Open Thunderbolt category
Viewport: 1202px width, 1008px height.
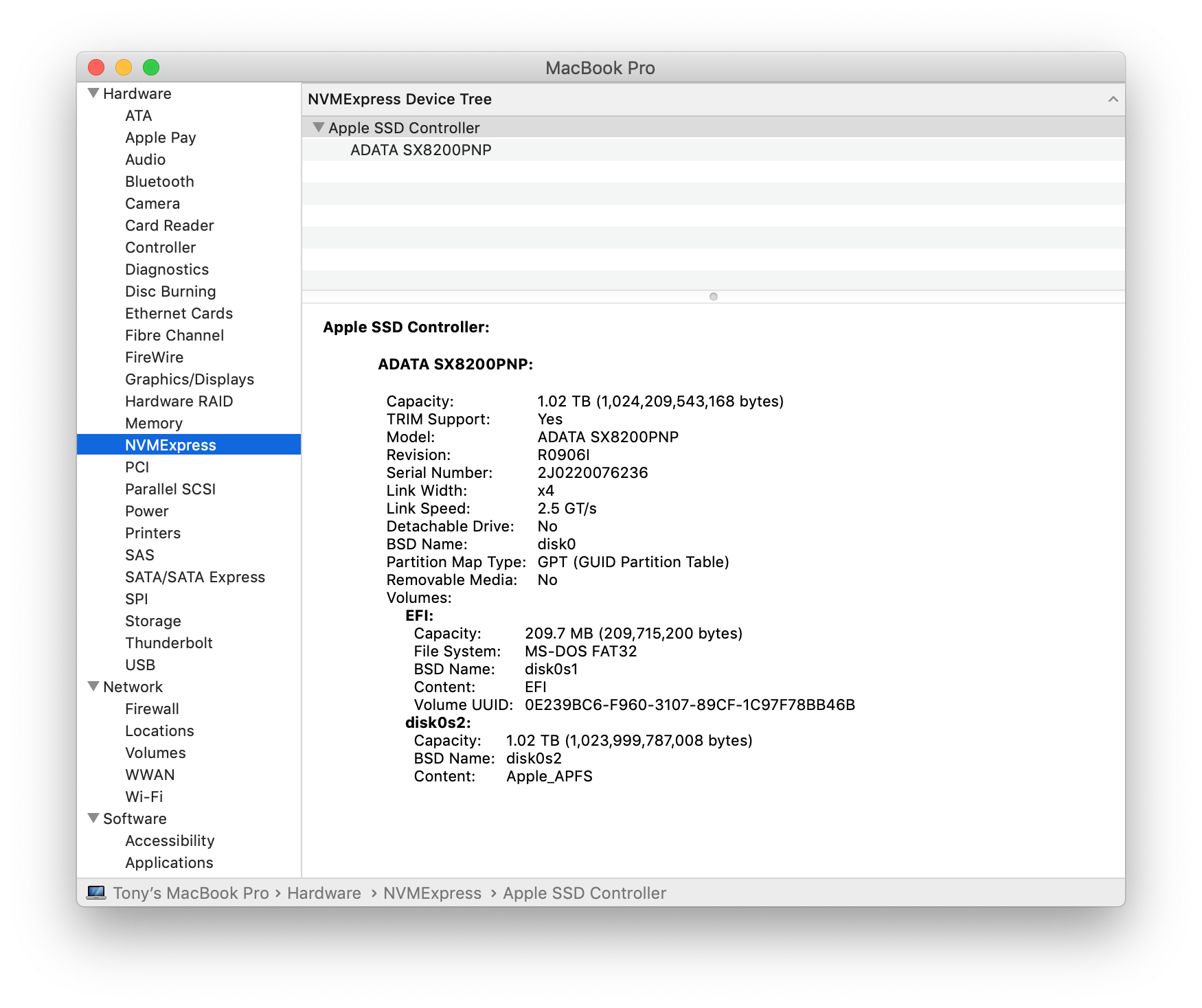tap(168, 643)
